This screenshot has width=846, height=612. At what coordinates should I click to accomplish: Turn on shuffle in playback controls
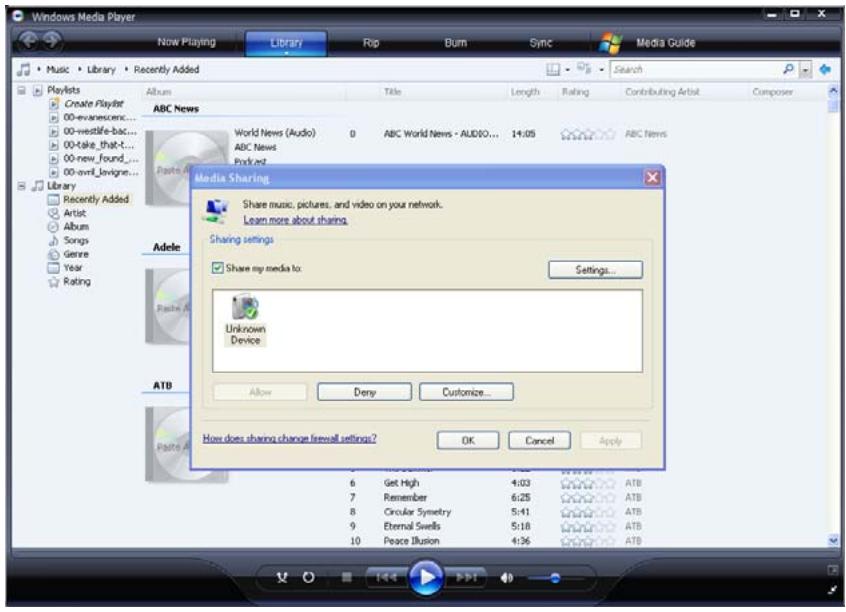[284, 578]
